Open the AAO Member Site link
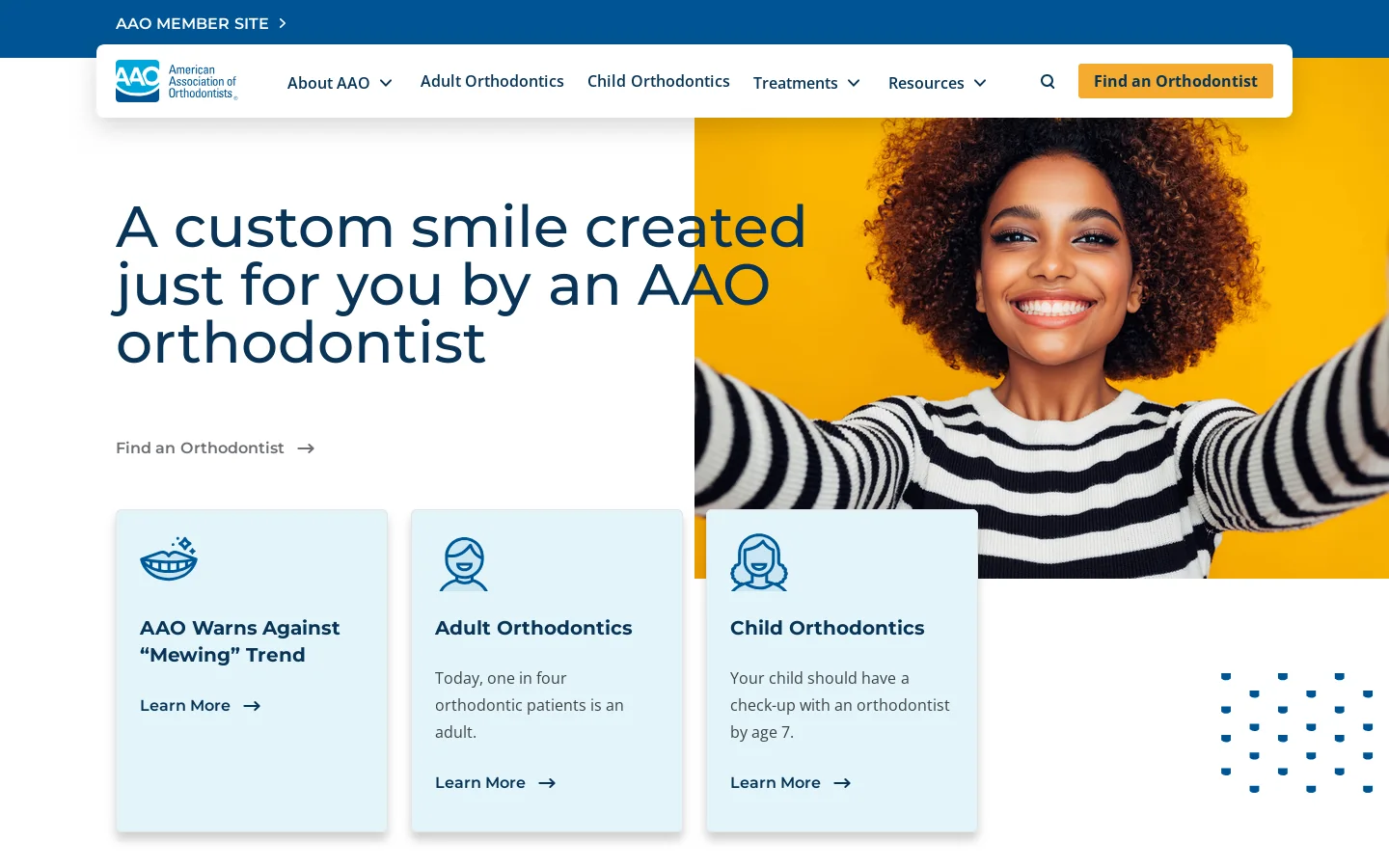 [192, 23]
